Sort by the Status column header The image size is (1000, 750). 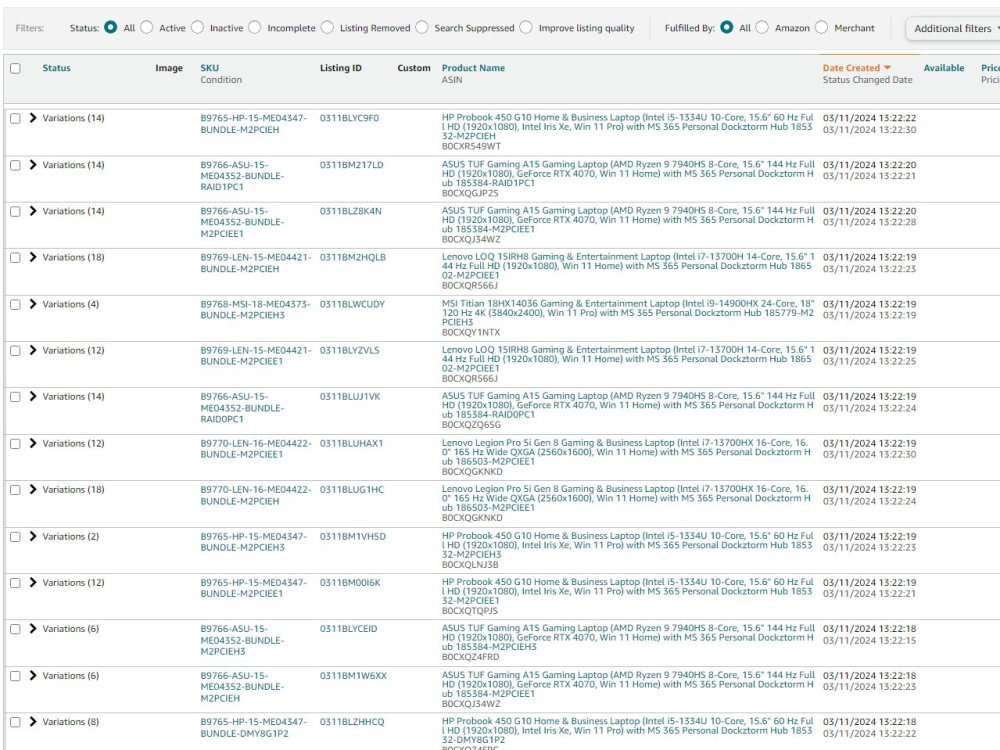(57, 68)
